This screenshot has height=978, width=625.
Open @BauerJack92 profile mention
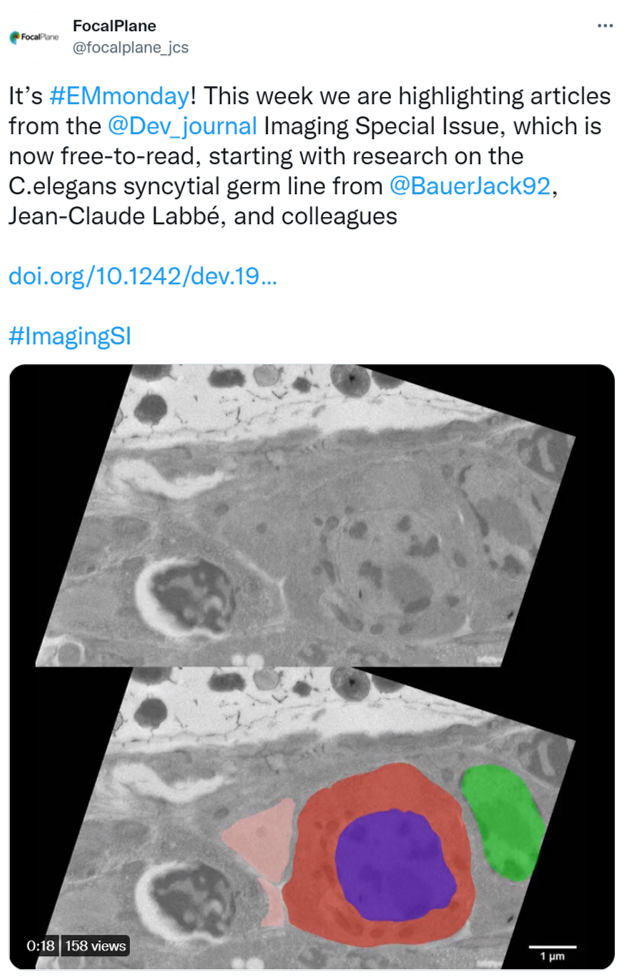470,186
